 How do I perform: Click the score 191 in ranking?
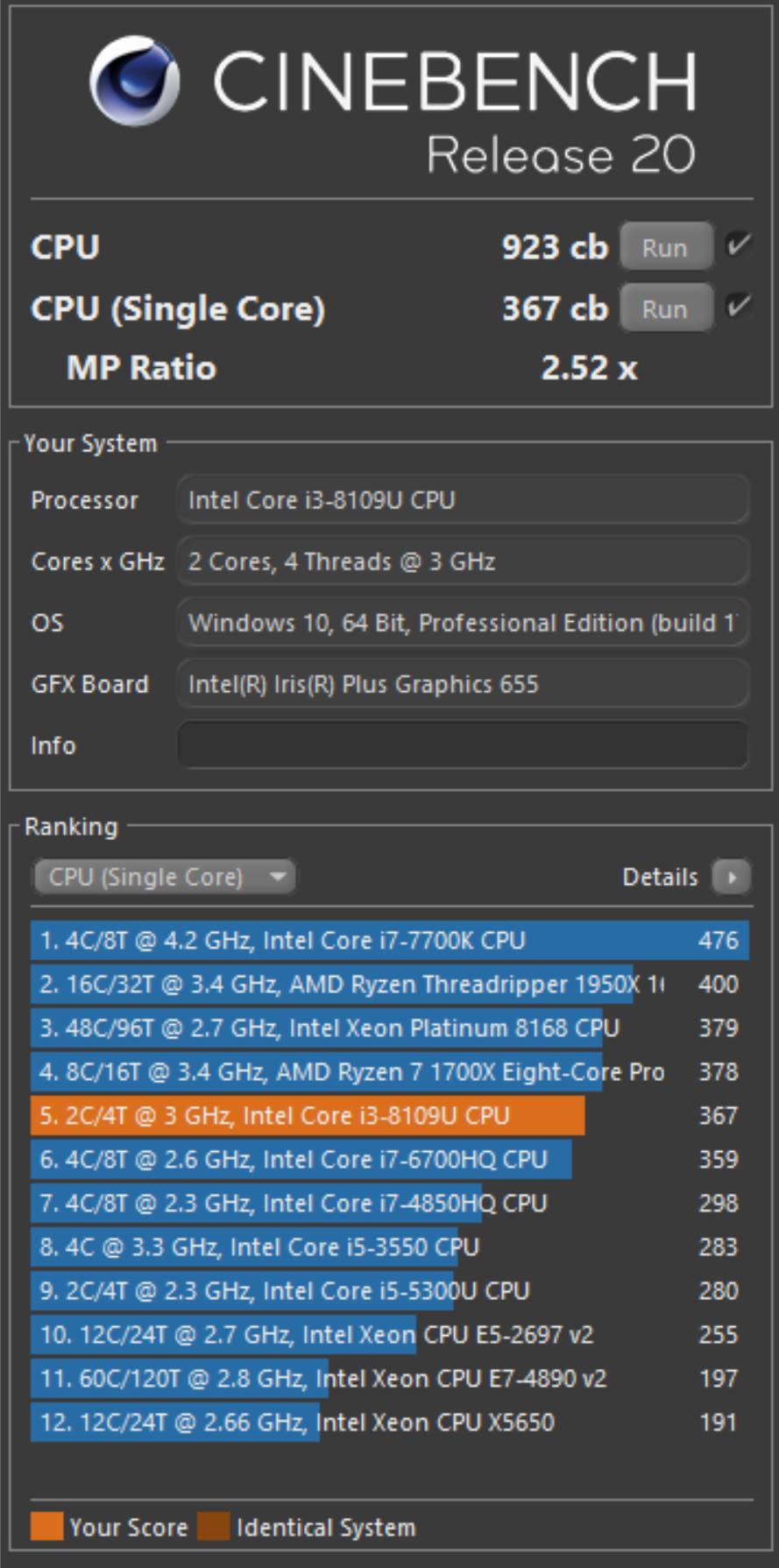click(x=719, y=1423)
